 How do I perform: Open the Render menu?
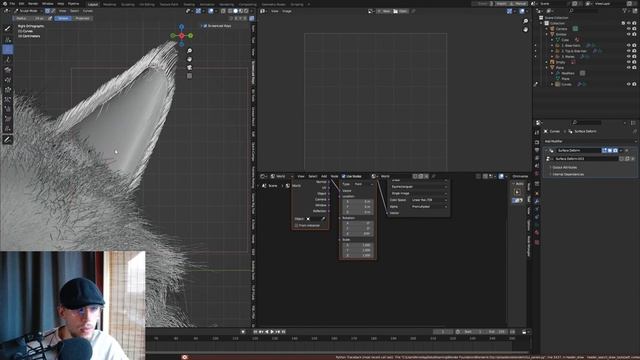pyautogui.click(x=33, y=4)
